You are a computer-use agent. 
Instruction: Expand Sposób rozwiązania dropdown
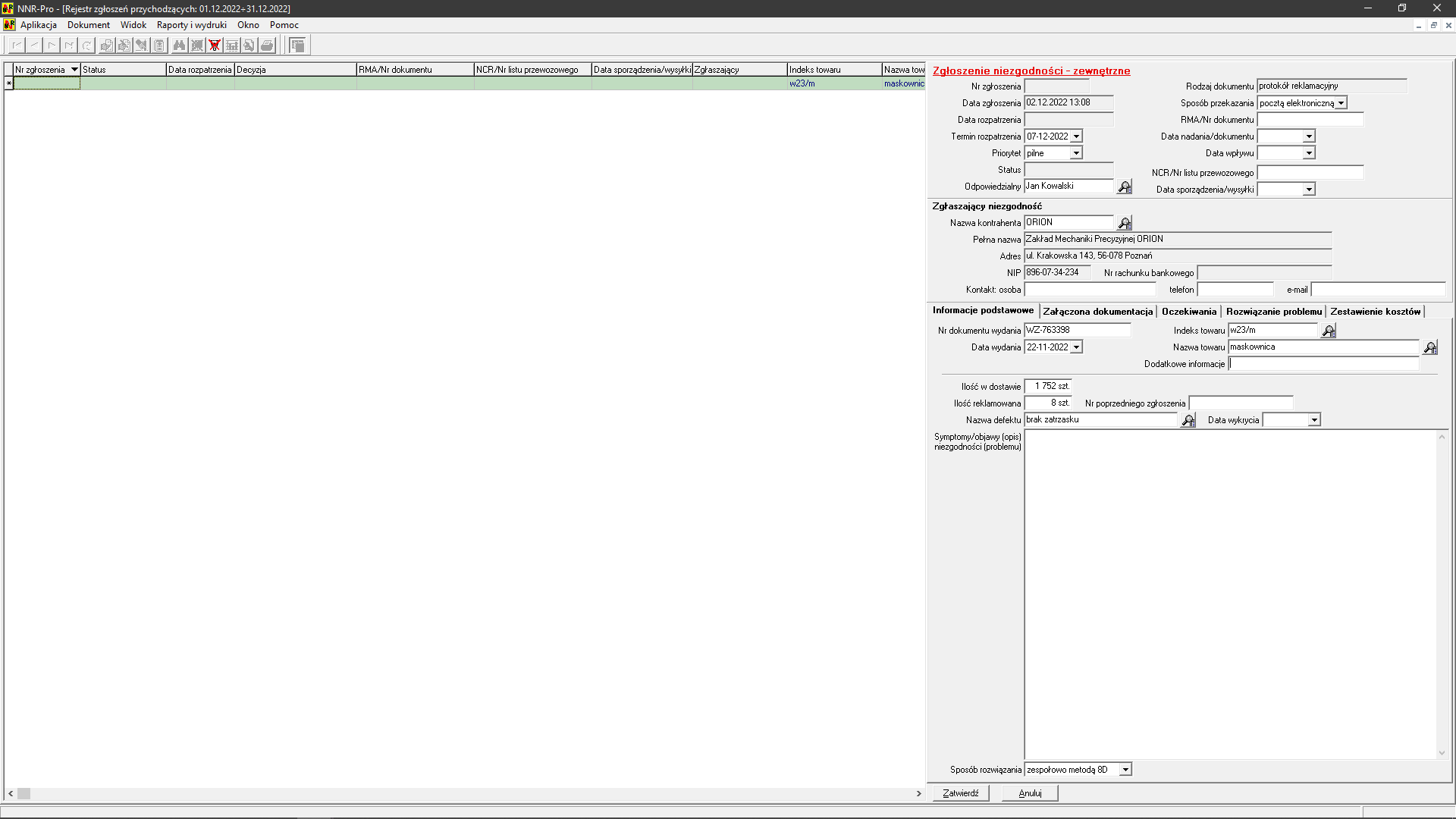pos(1125,770)
